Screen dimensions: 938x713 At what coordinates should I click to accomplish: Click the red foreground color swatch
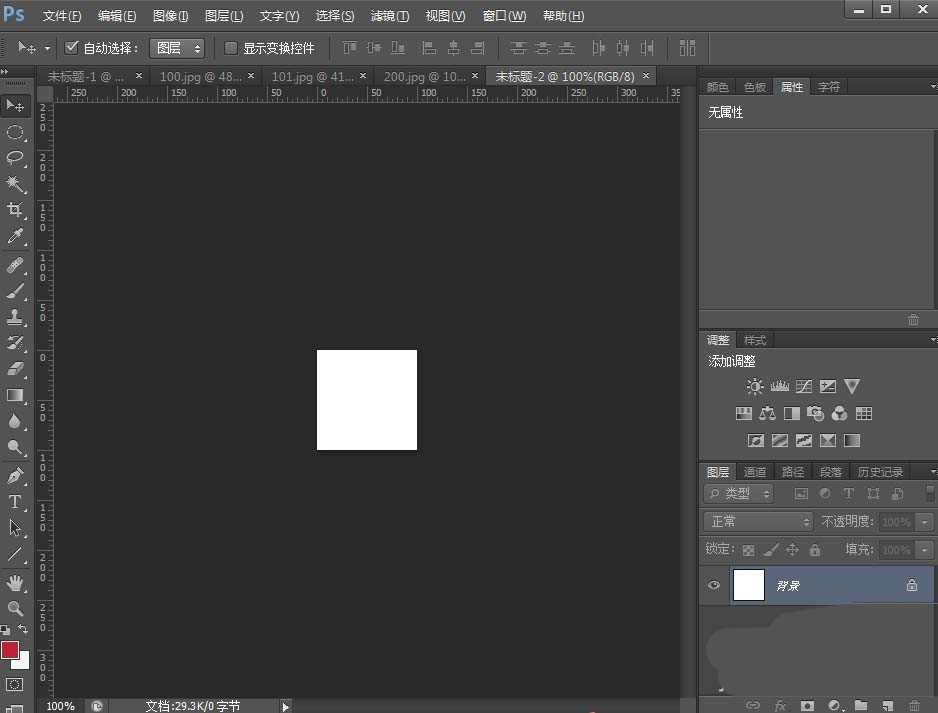click(11, 651)
